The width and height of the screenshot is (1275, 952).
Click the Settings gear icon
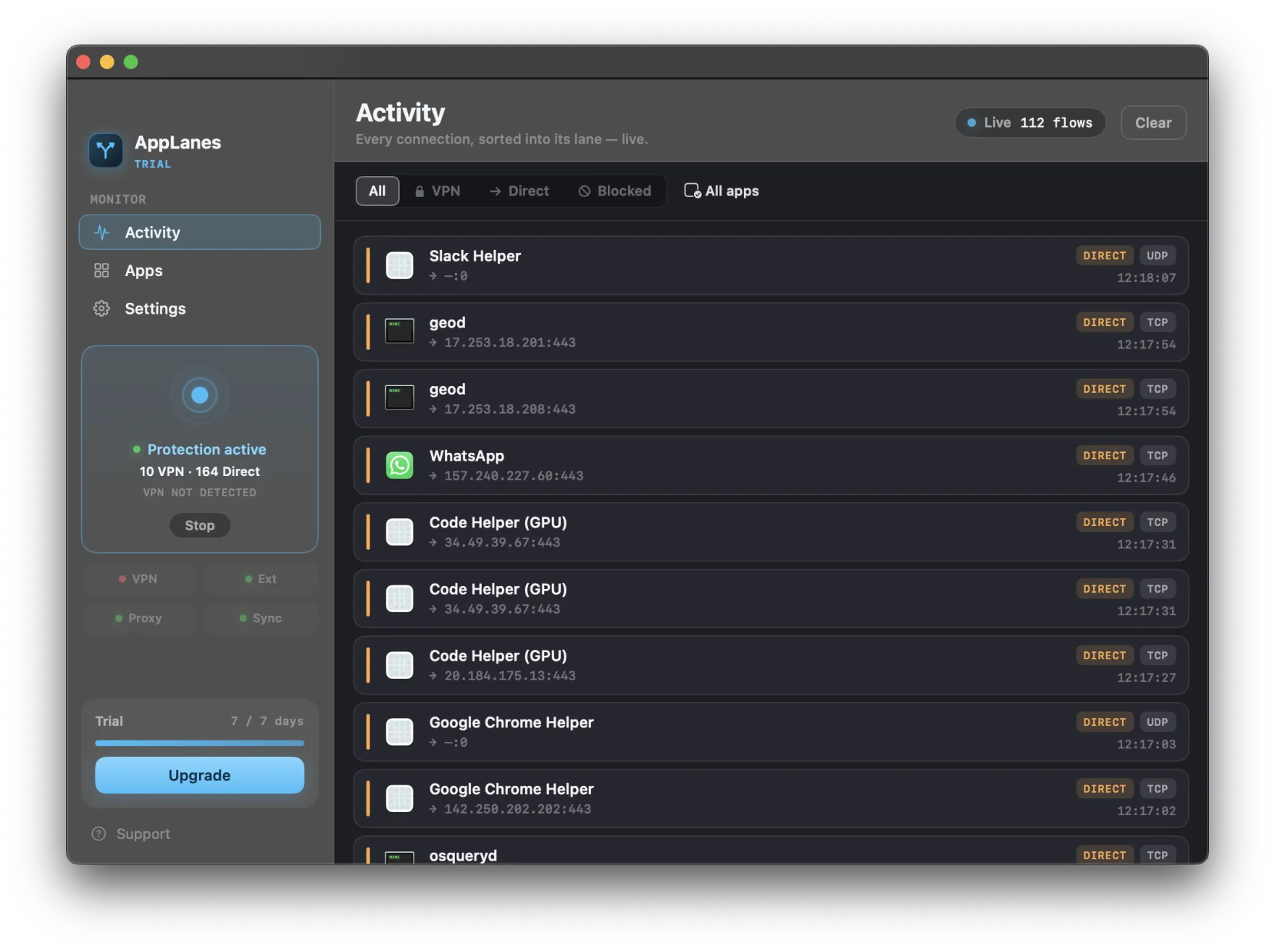click(x=101, y=309)
